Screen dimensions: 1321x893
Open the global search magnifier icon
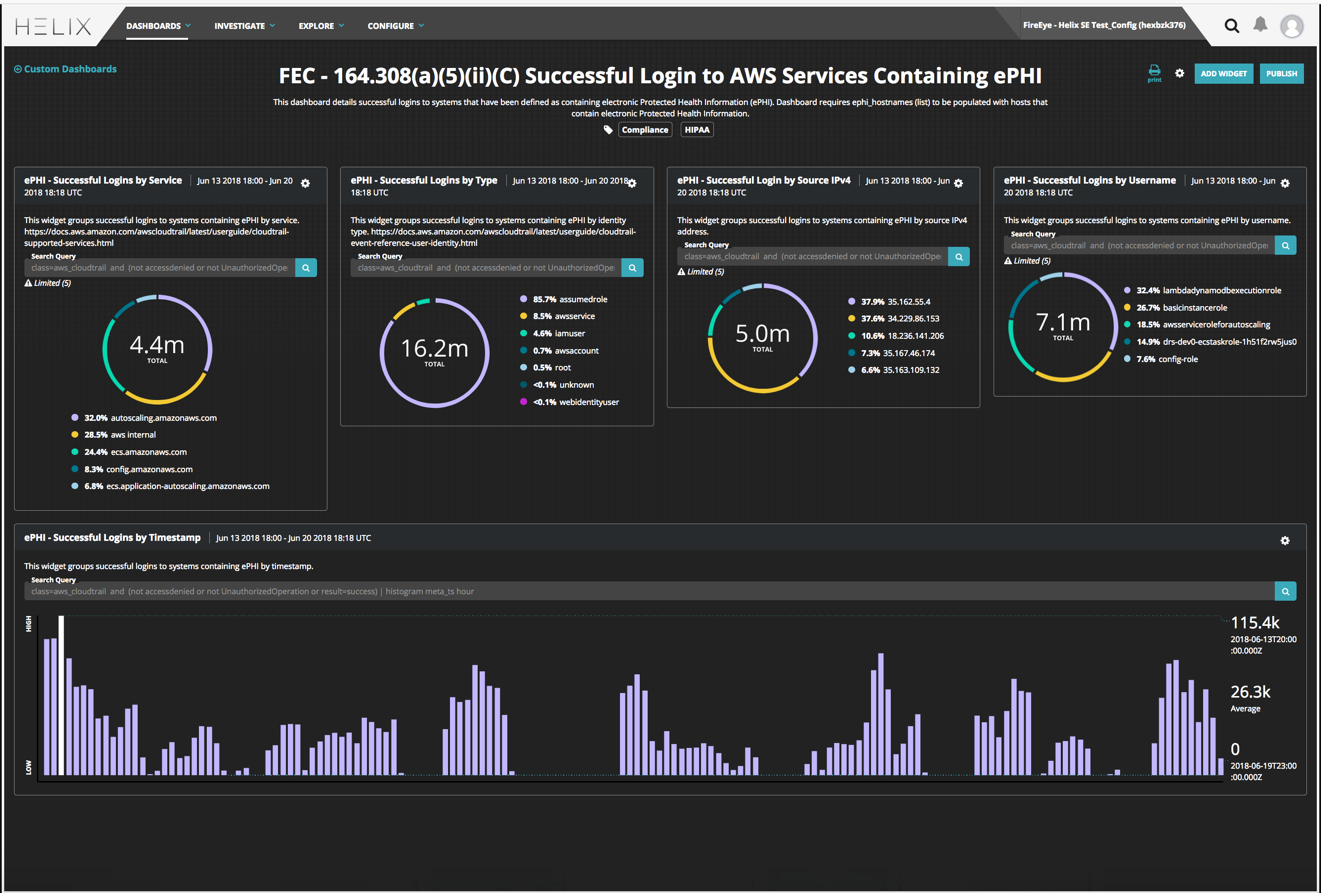click(1231, 26)
